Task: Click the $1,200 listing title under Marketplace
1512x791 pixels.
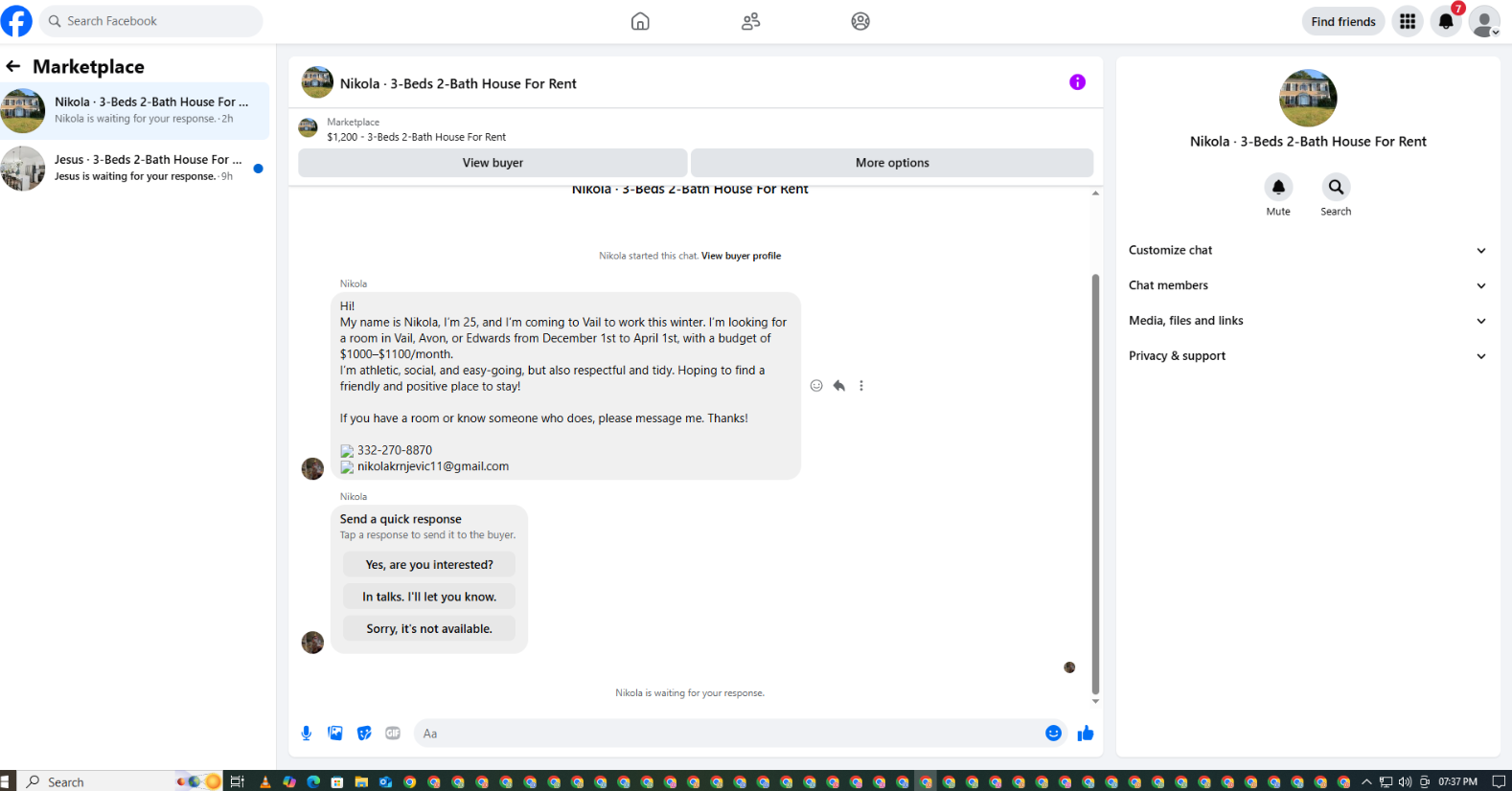Action: click(416, 137)
